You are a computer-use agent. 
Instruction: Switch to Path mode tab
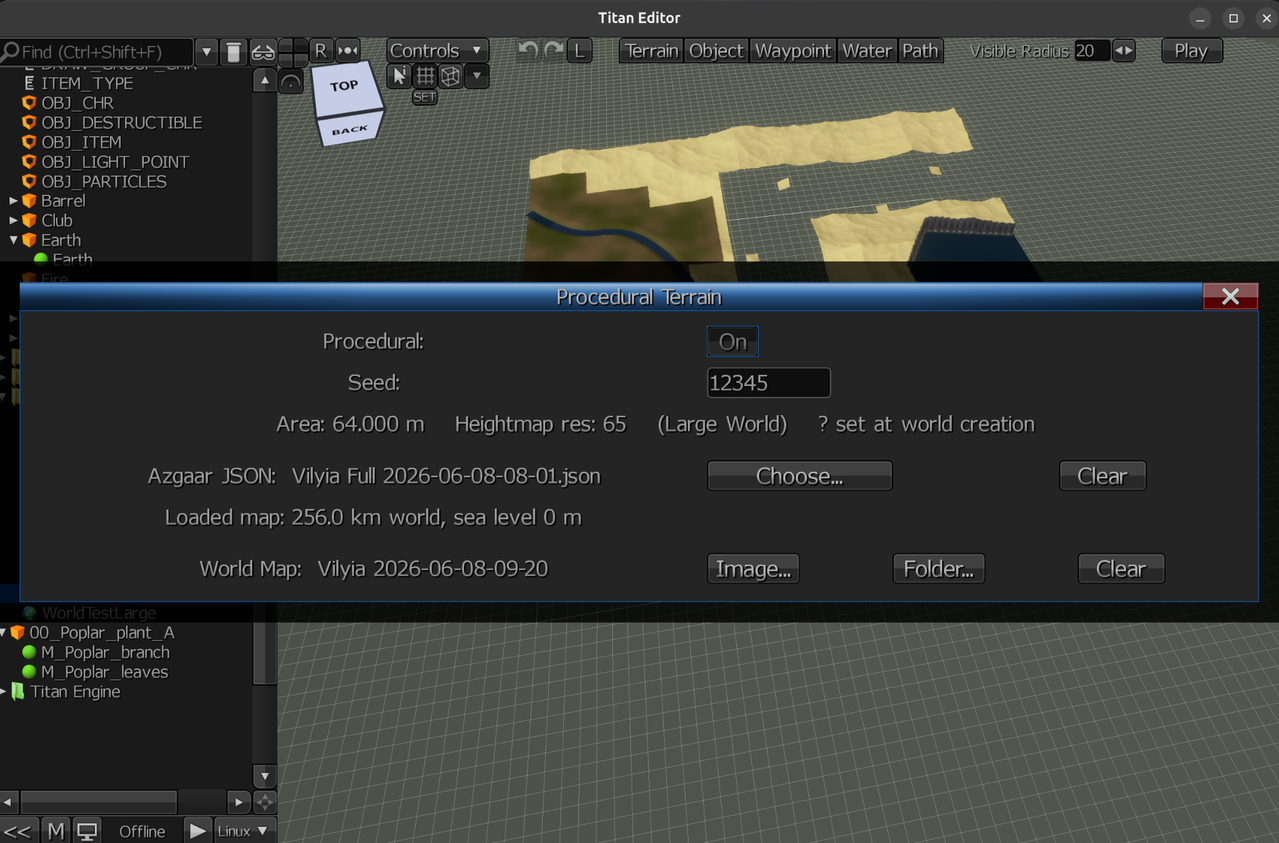click(920, 50)
